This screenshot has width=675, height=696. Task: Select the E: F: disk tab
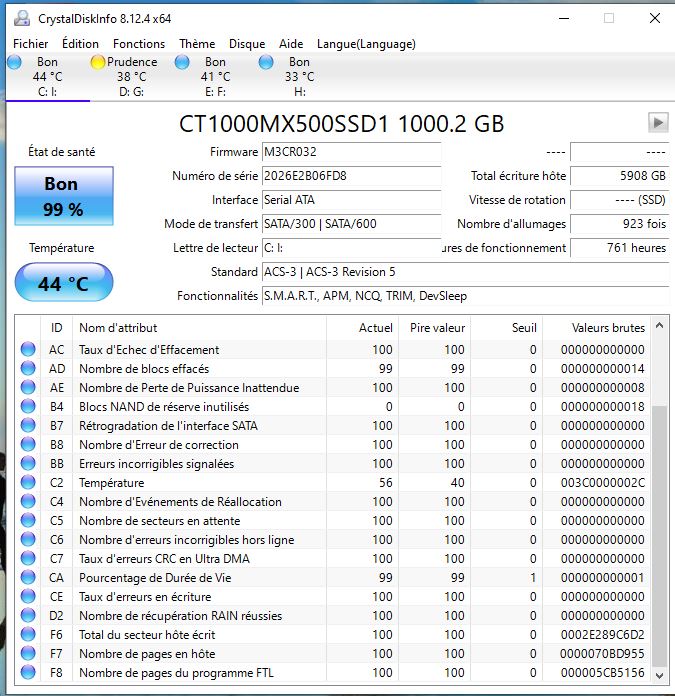click(215, 76)
